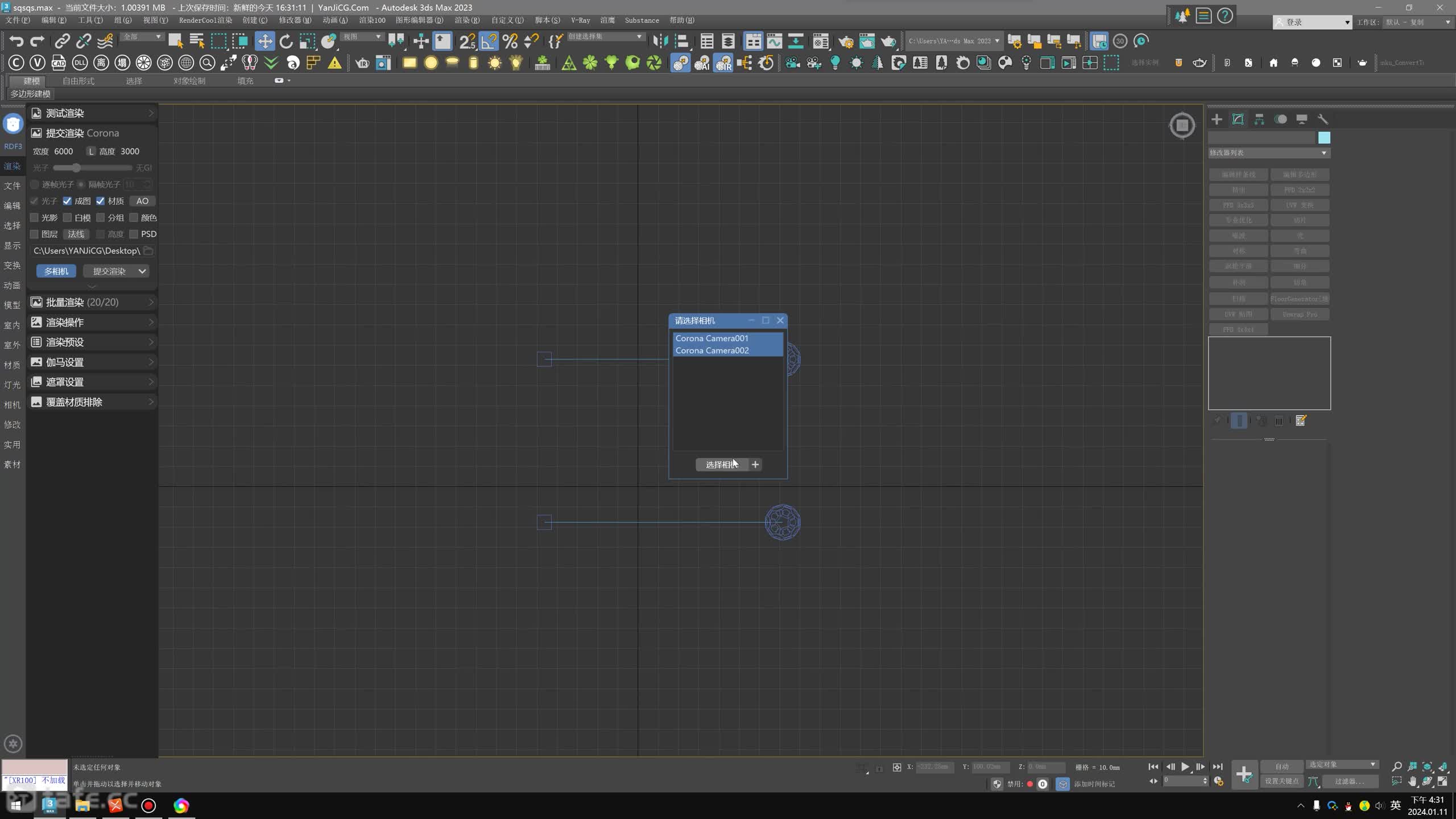Click the house icon in toolbar
Screen dimensions: 1456x819
click(x=1273, y=63)
